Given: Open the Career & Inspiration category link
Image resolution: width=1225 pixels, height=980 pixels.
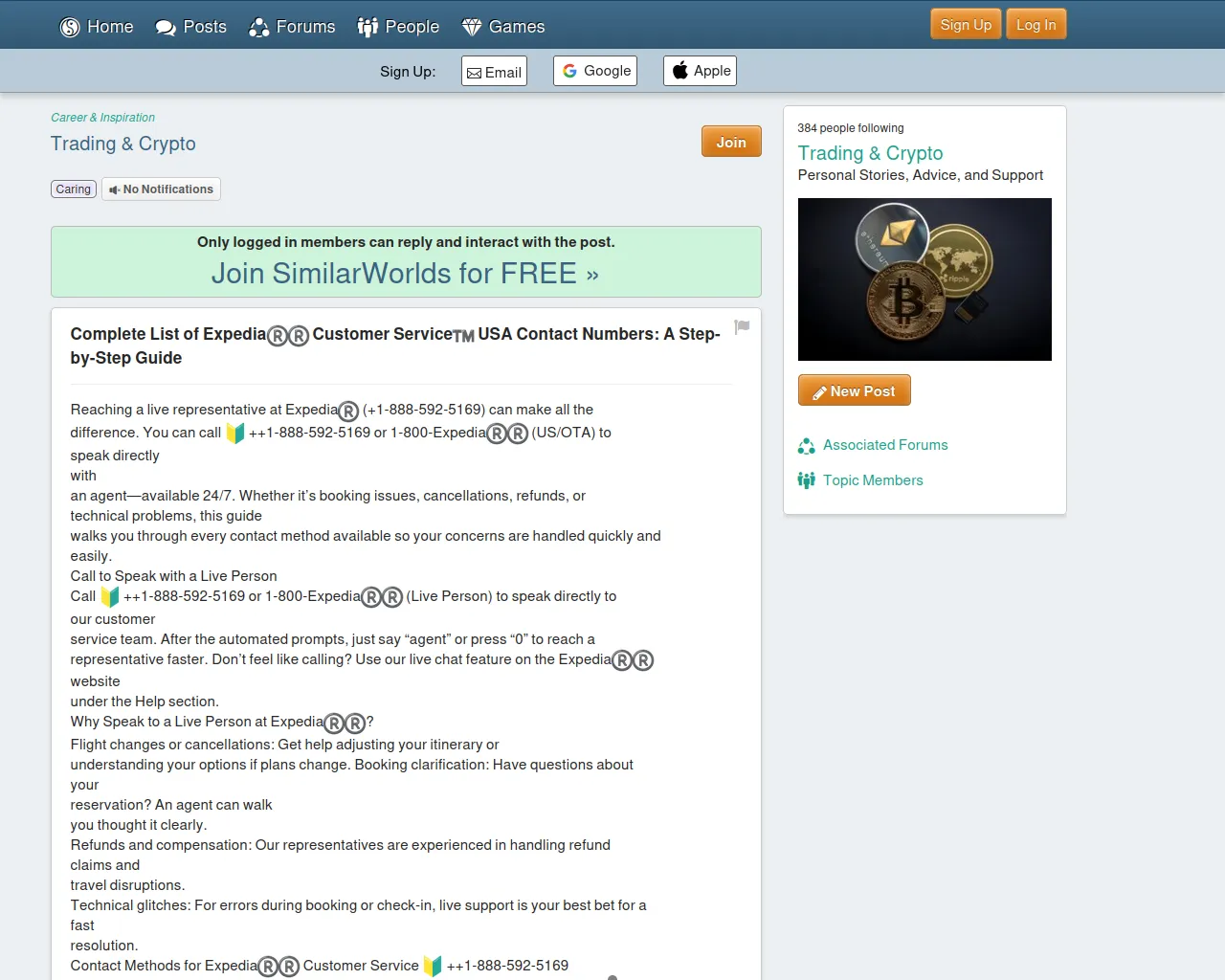Looking at the screenshot, I should (x=102, y=118).
